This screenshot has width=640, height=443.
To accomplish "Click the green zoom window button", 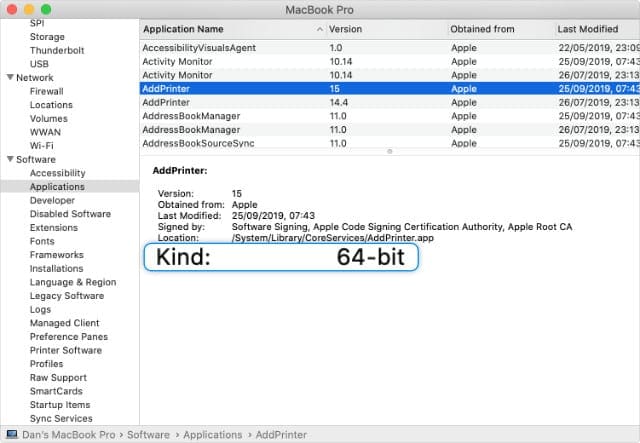I will tap(46, 9).
